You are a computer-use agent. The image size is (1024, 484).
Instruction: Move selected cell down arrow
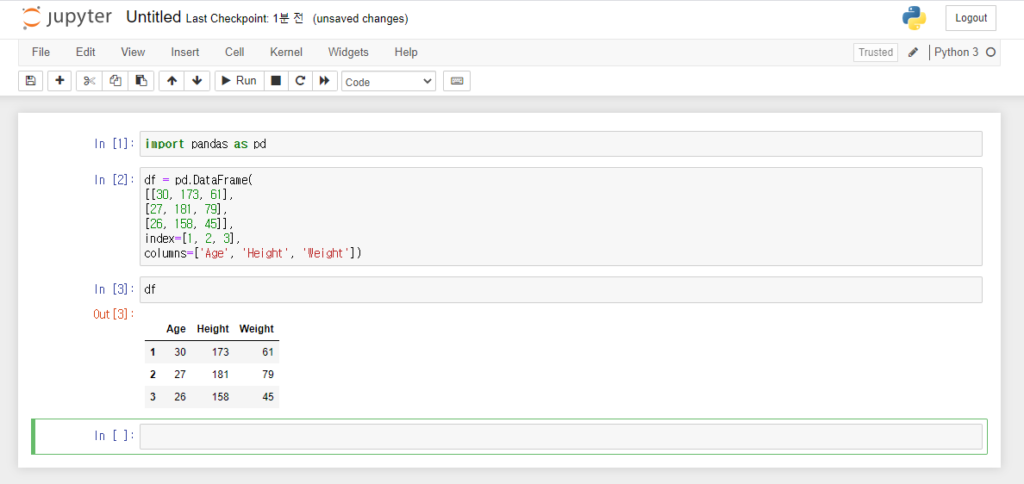pyautogui.click(x=197, y=81)
